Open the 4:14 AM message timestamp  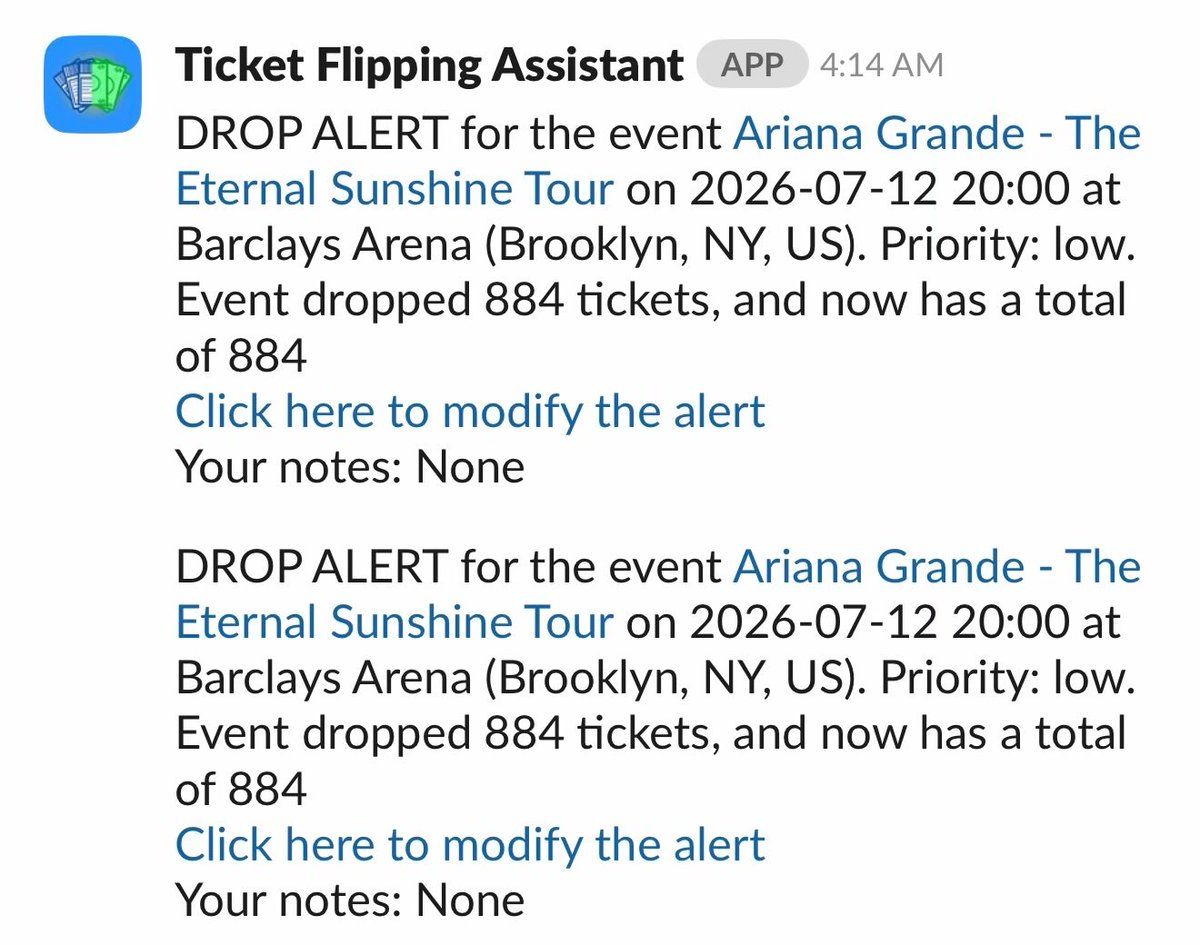(x=880, y=66)
